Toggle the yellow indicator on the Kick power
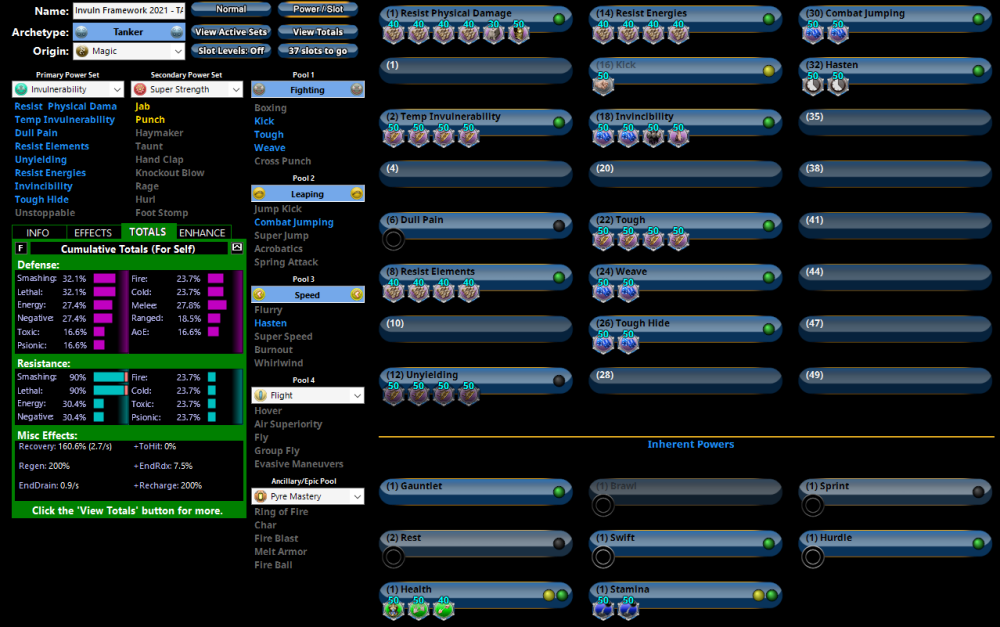1000x627 pixels. click(768, 71)
